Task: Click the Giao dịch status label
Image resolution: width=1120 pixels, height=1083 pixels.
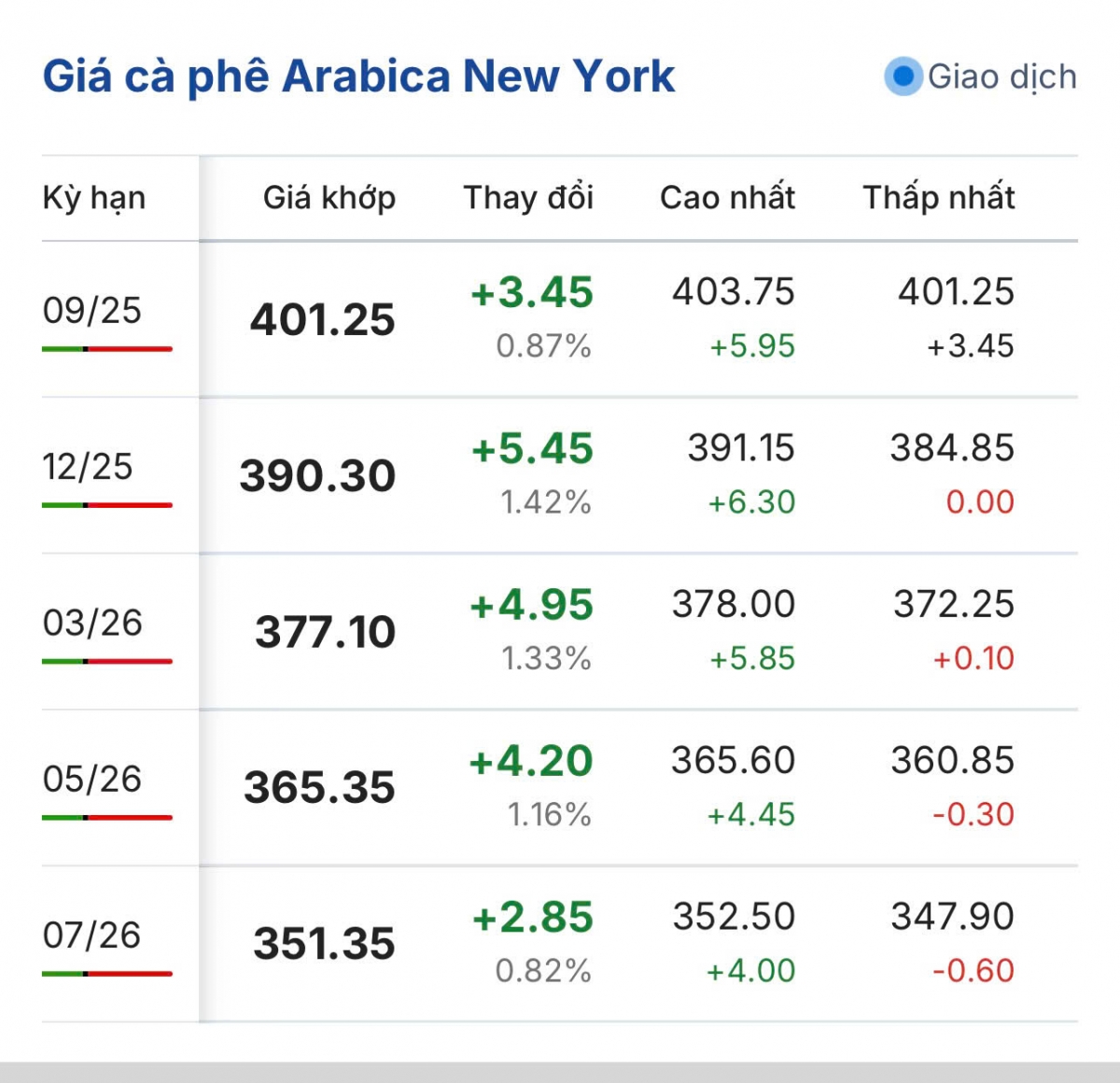Action: (1002, 77)
